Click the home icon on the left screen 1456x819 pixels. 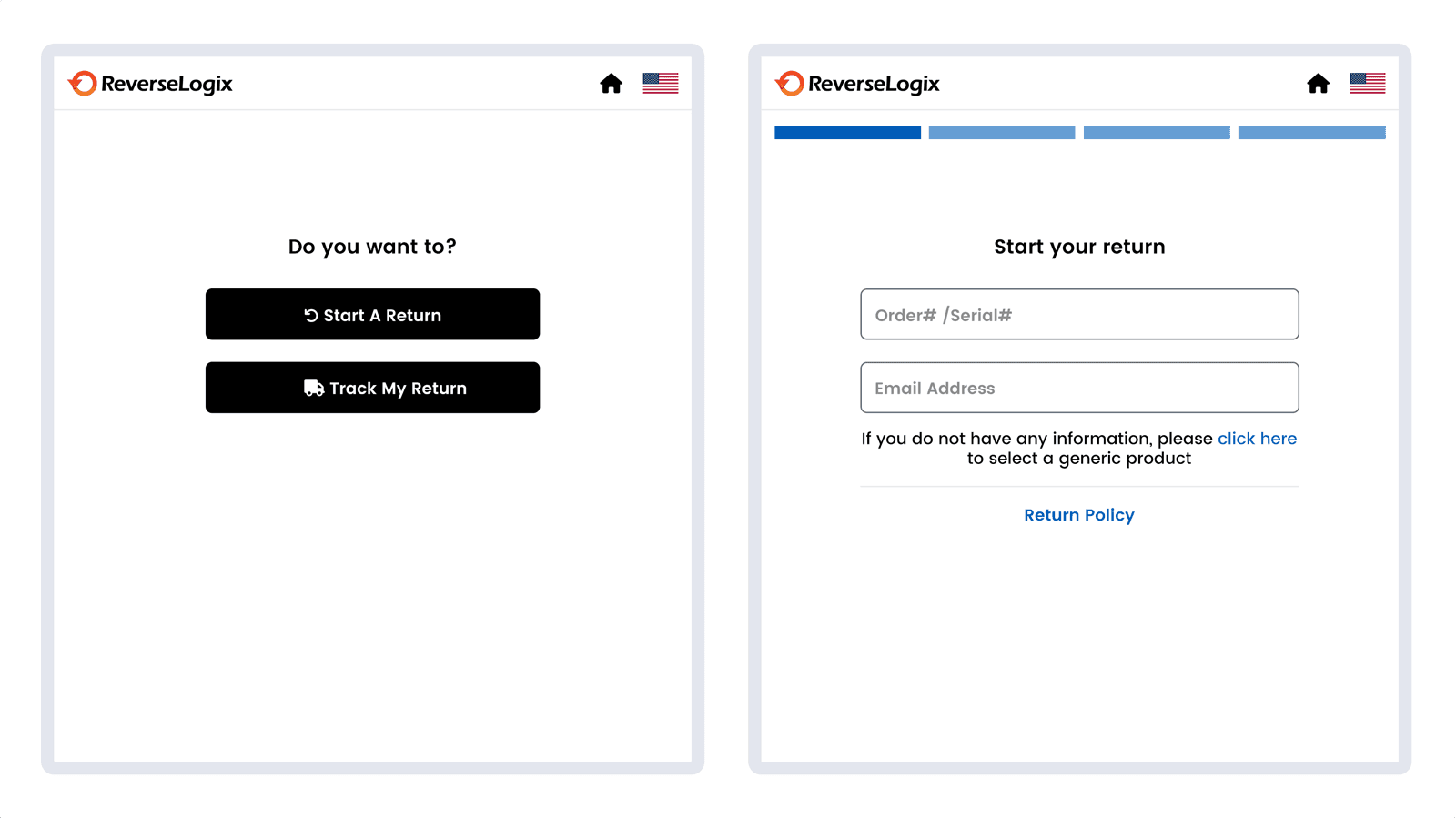pos(611,83)
